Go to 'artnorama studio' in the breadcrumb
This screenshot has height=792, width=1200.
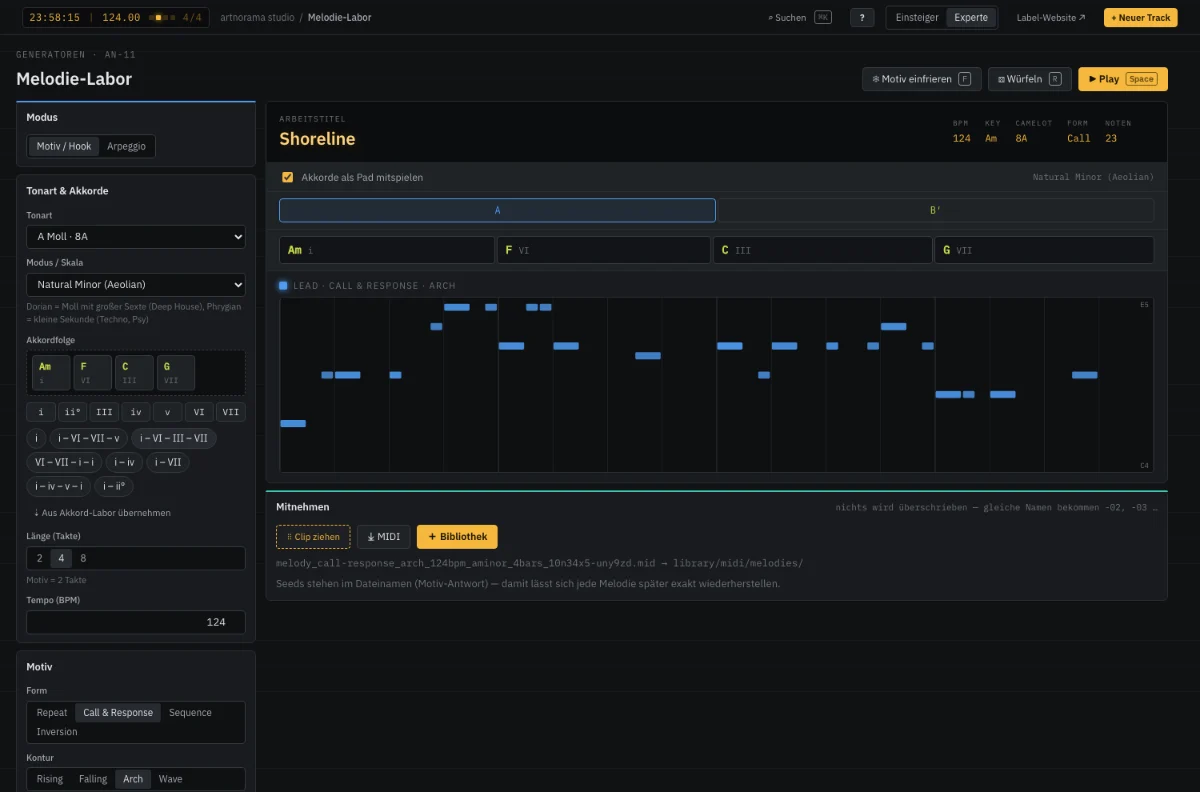click(255, 17)
